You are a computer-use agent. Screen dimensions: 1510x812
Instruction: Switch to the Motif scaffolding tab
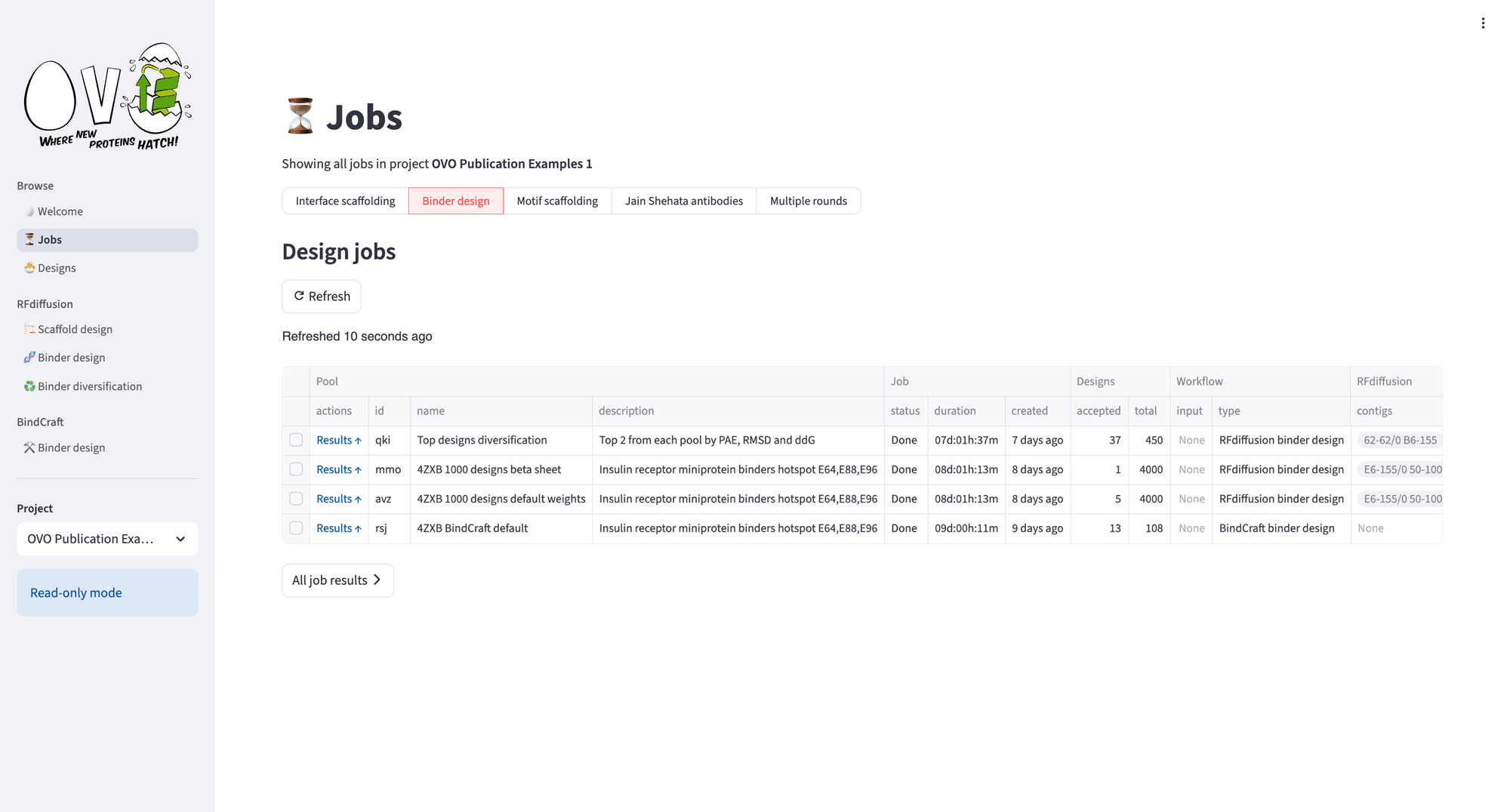pos(556,201)
